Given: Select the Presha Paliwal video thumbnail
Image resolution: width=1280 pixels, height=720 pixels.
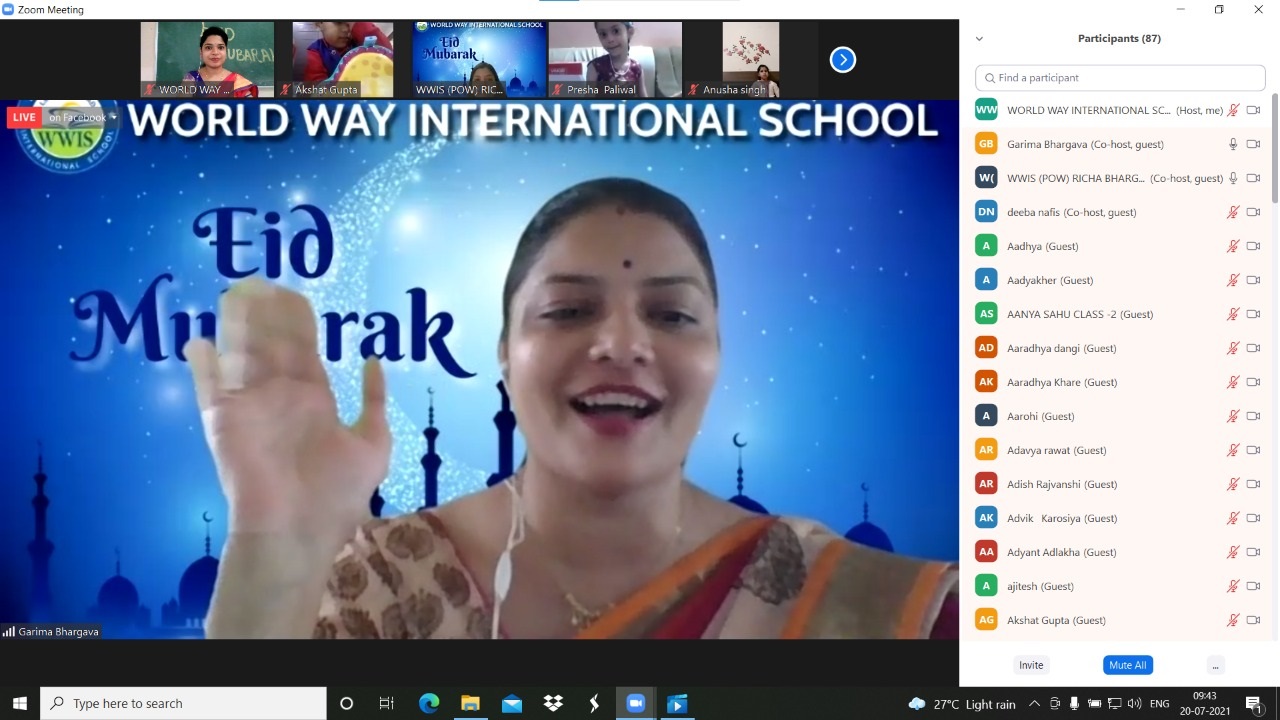Looking at the screenshot, I should pos(615,60).
